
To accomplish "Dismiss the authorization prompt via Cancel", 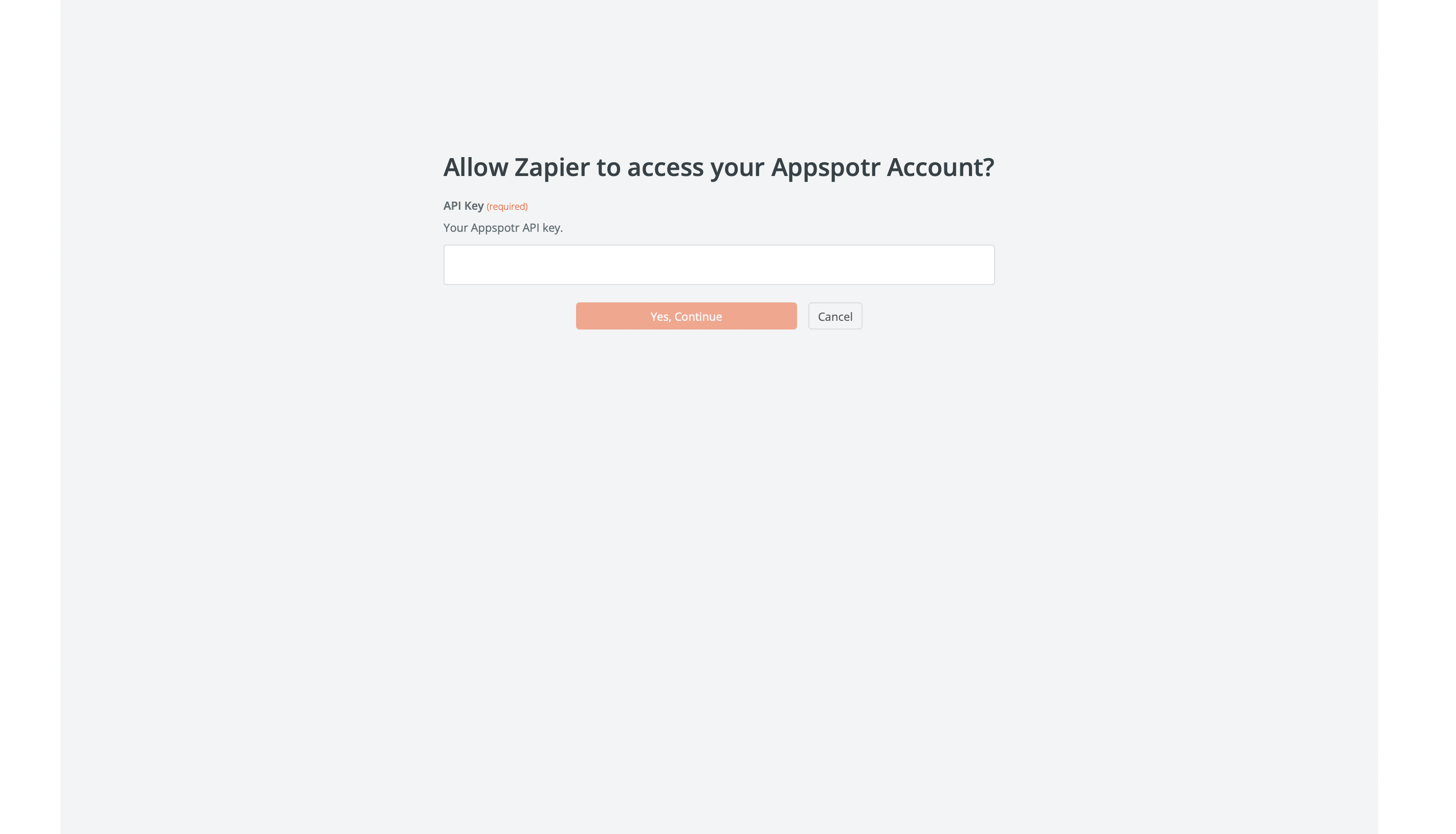I will pos(835,316).
